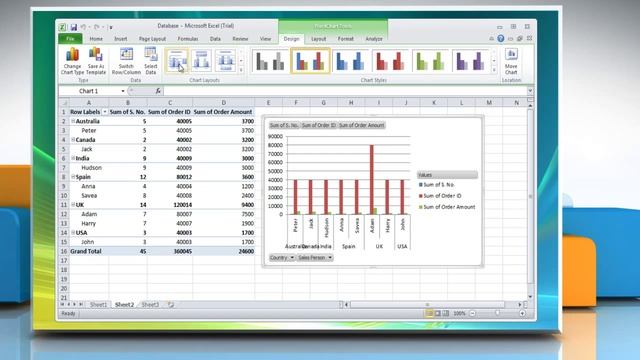Apply the first chart layout thumbnail
The height and width of the screenshot is (360, 640).
click(x=177, y=61)
